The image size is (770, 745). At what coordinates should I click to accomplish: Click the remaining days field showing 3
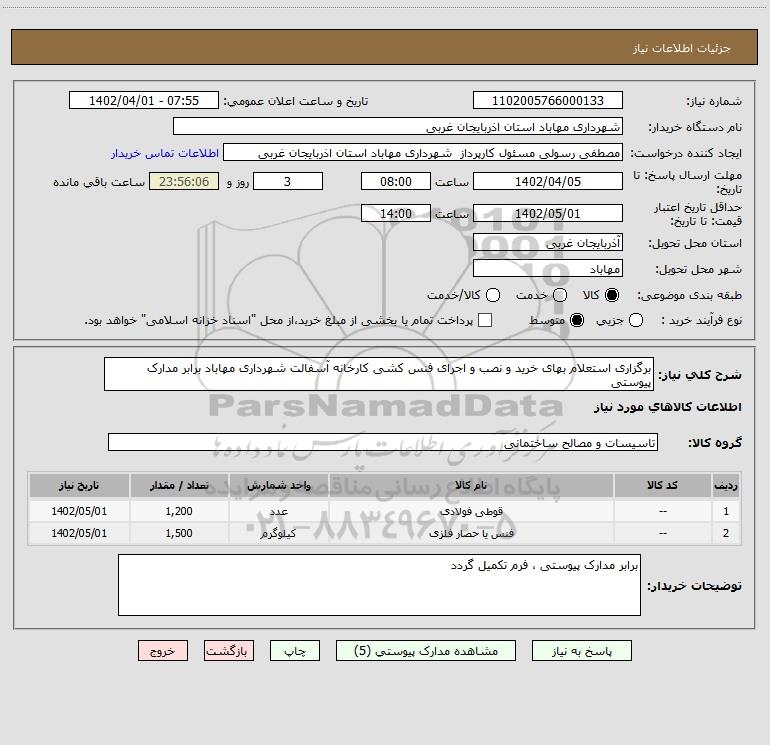288,181
